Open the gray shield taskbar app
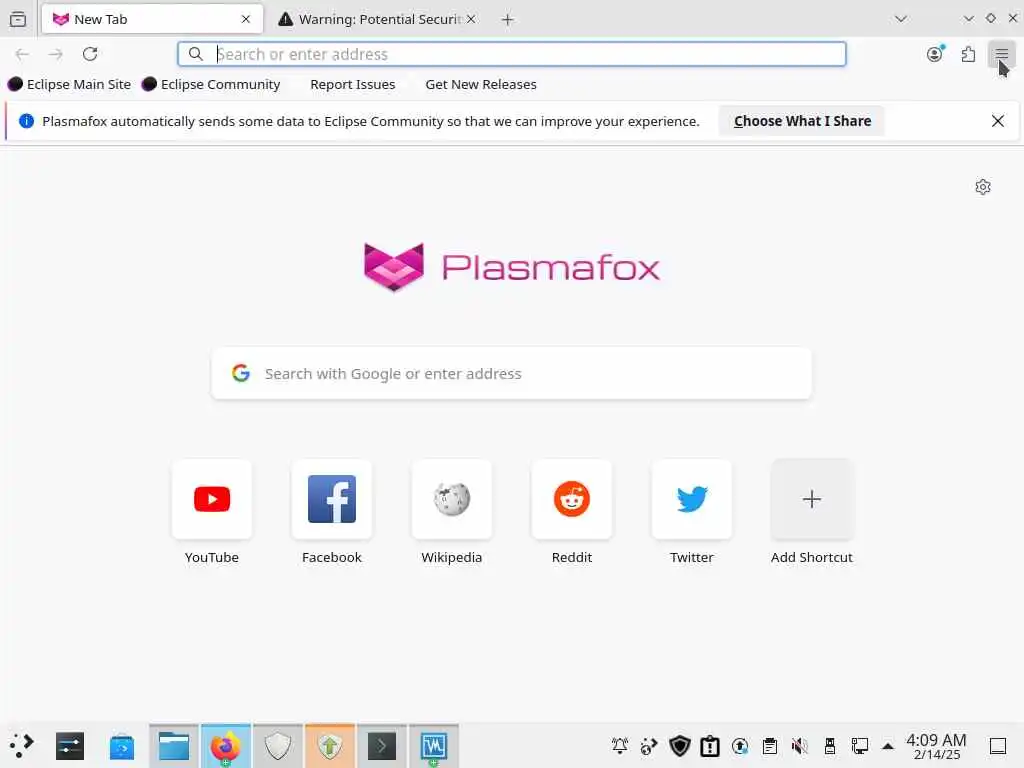 click(x=278, y=746)
